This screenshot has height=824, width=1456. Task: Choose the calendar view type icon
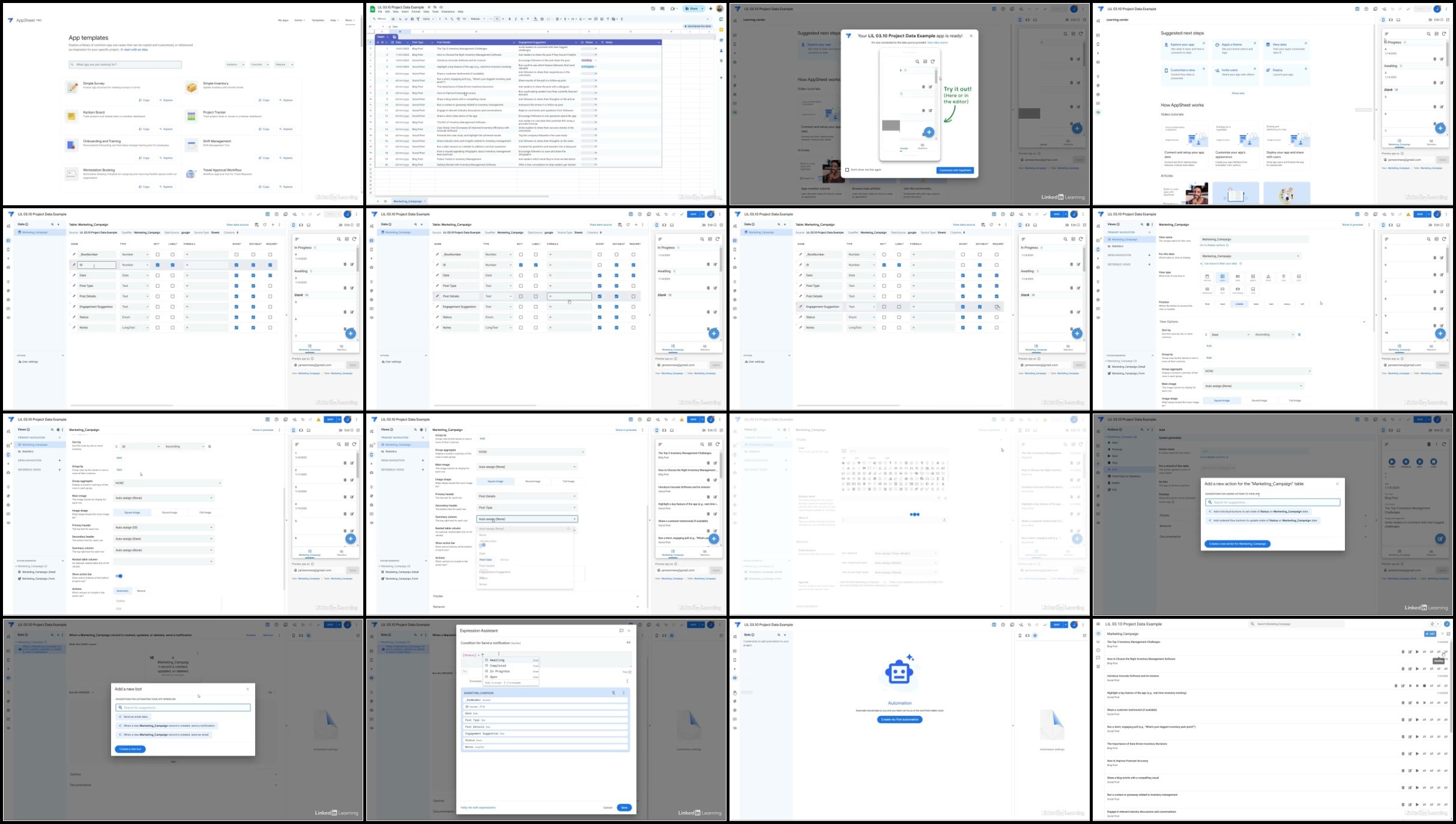(1207, 277)
